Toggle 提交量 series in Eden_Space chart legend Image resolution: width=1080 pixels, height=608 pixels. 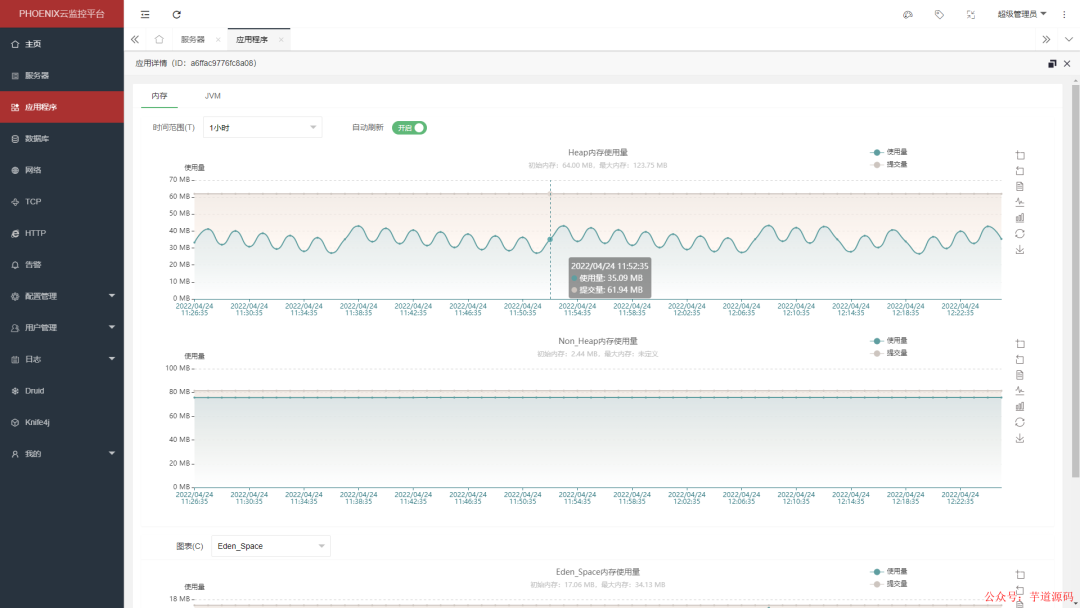(x=889, y=584)
